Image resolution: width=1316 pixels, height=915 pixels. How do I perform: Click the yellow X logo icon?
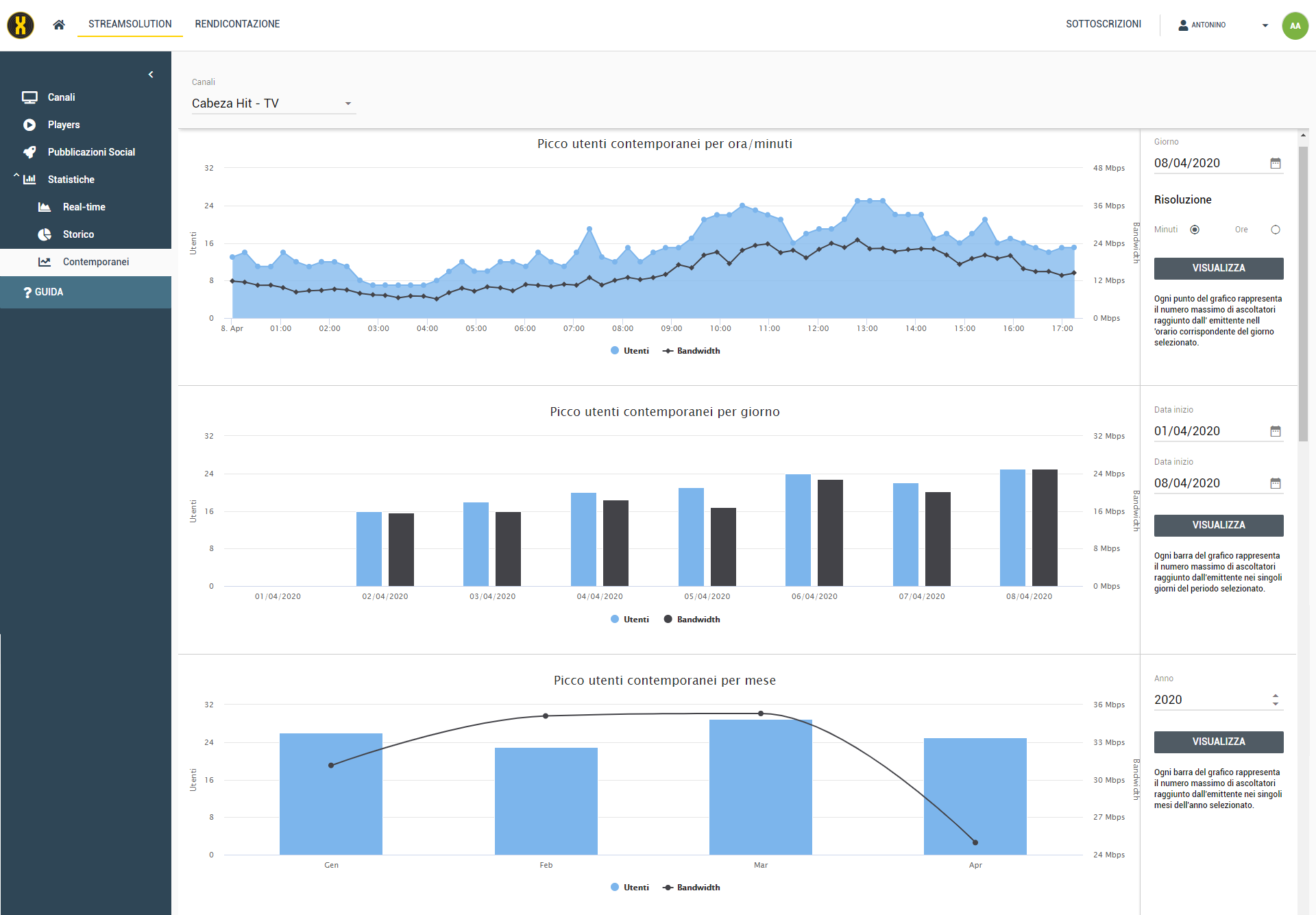(x=21, y=25)
